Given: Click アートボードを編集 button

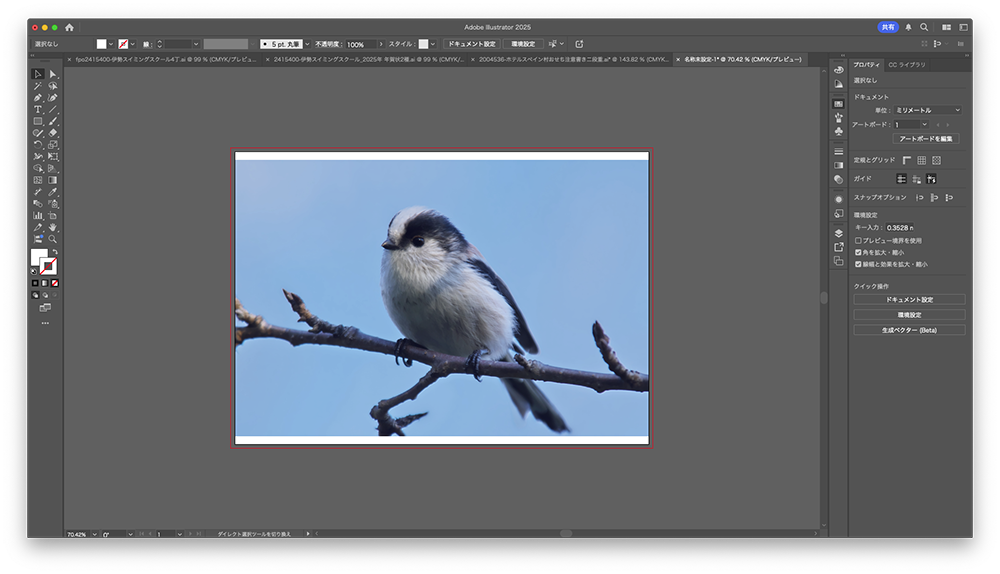Looking at the screenshot, I should pyautogui.click(x=926, y=138).
